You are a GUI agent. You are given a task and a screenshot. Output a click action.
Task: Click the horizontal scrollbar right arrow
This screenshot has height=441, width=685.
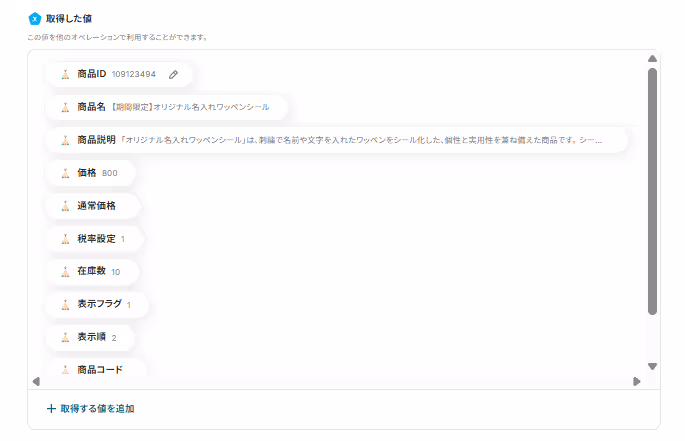click(637, 382)
